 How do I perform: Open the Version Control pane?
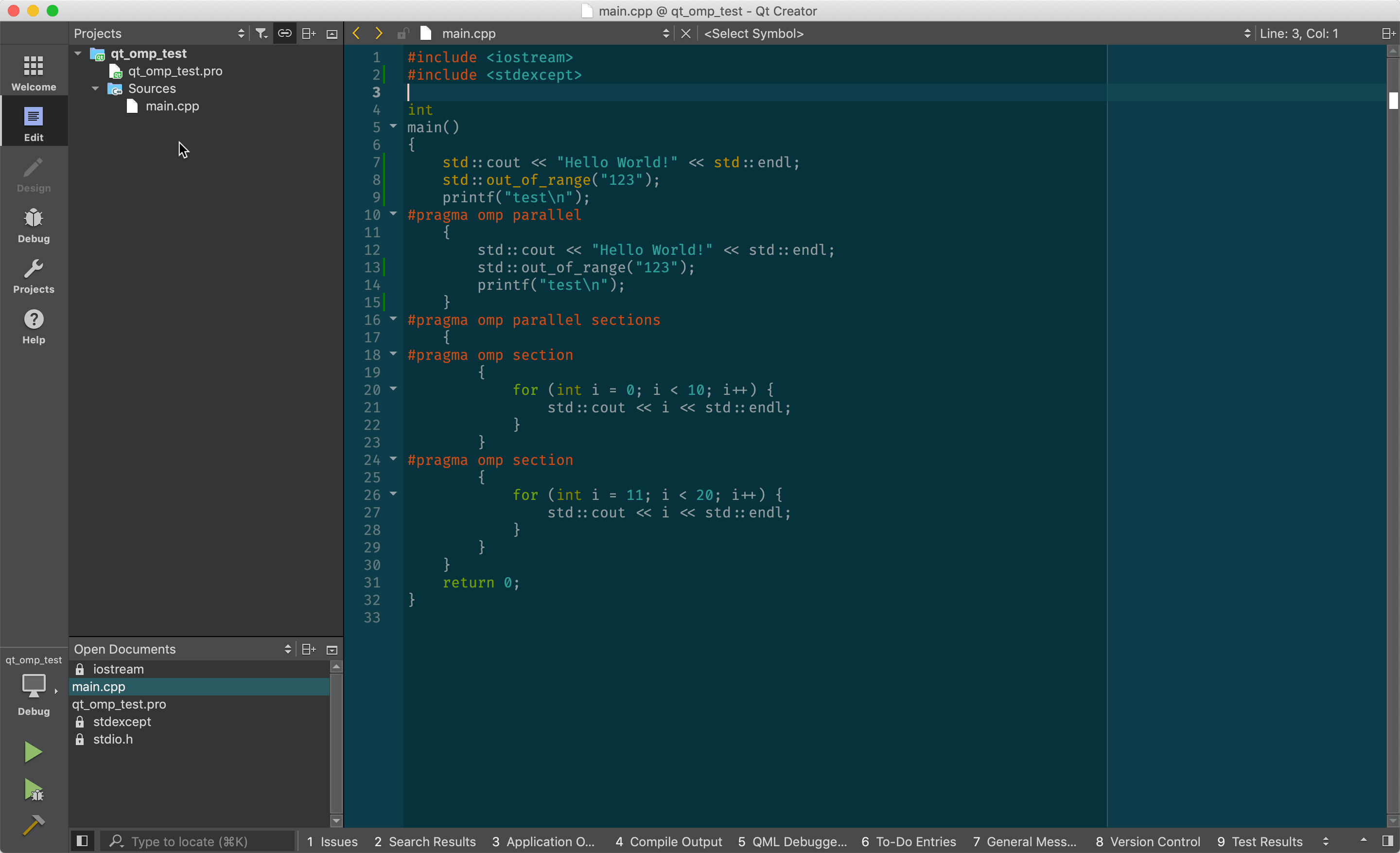pos(1148,841)
